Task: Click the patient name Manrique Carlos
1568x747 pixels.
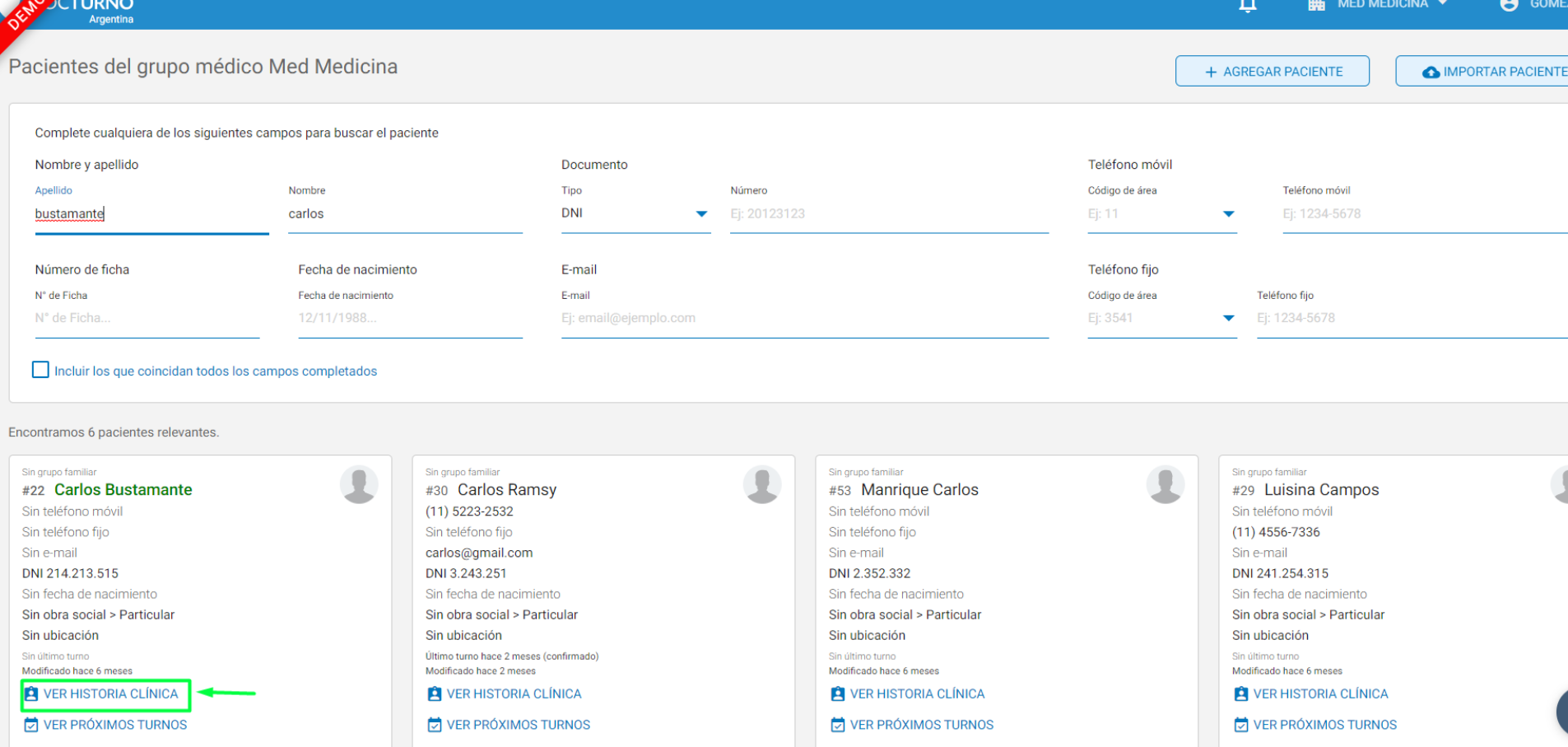Action: click(919, 489)
